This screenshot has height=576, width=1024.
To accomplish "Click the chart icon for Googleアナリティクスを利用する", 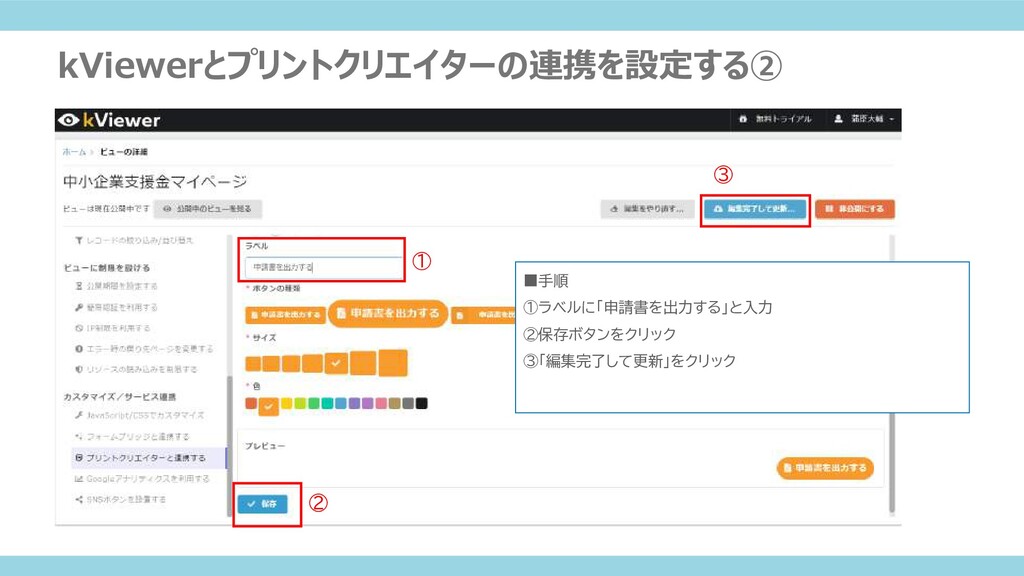I will [78, 479].
